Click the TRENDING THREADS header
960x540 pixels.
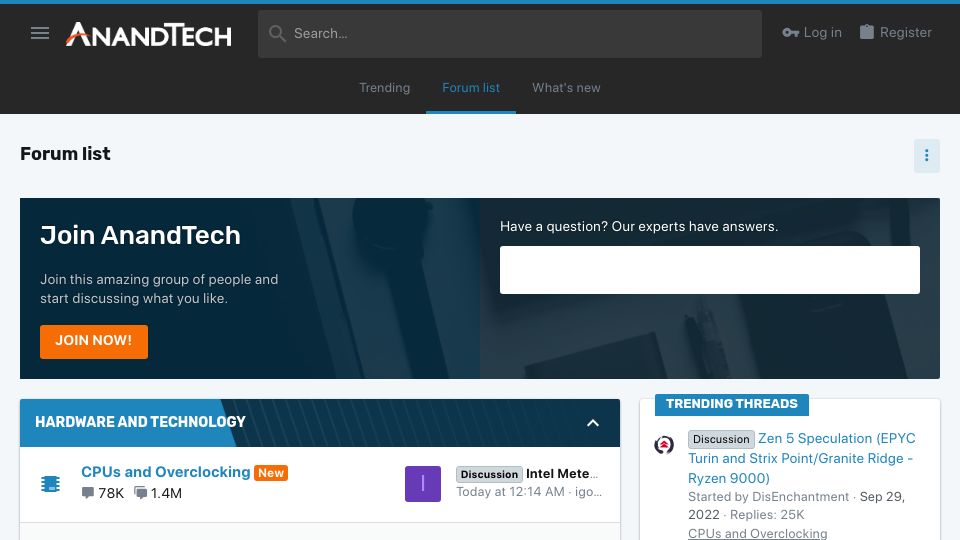pyautogui.click(x=732, y=404)
